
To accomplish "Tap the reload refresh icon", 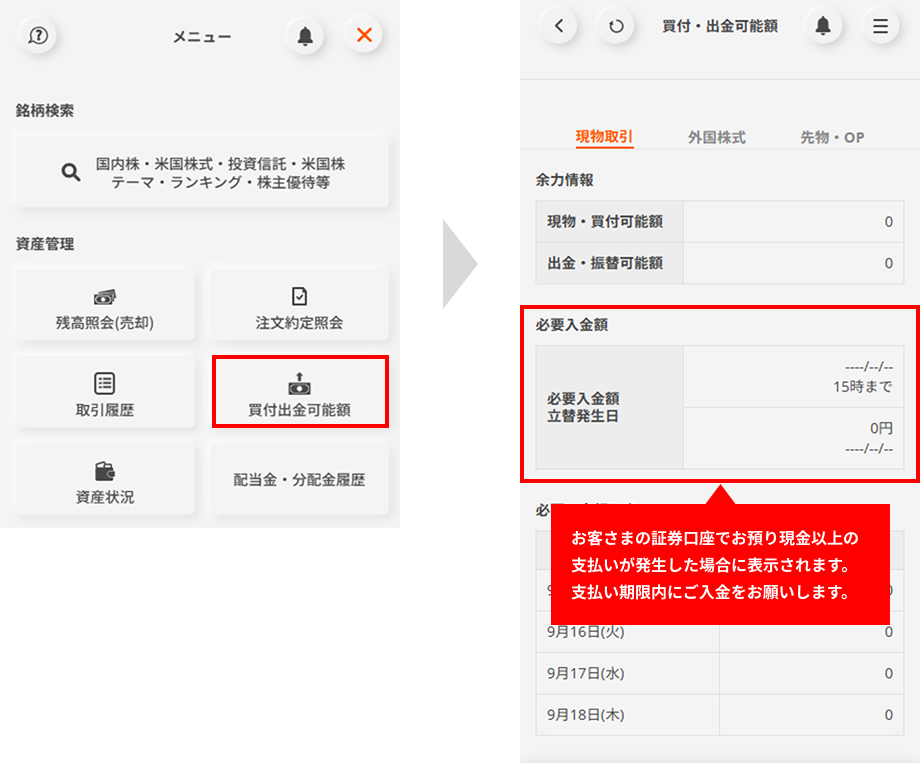I will (616, 27).
